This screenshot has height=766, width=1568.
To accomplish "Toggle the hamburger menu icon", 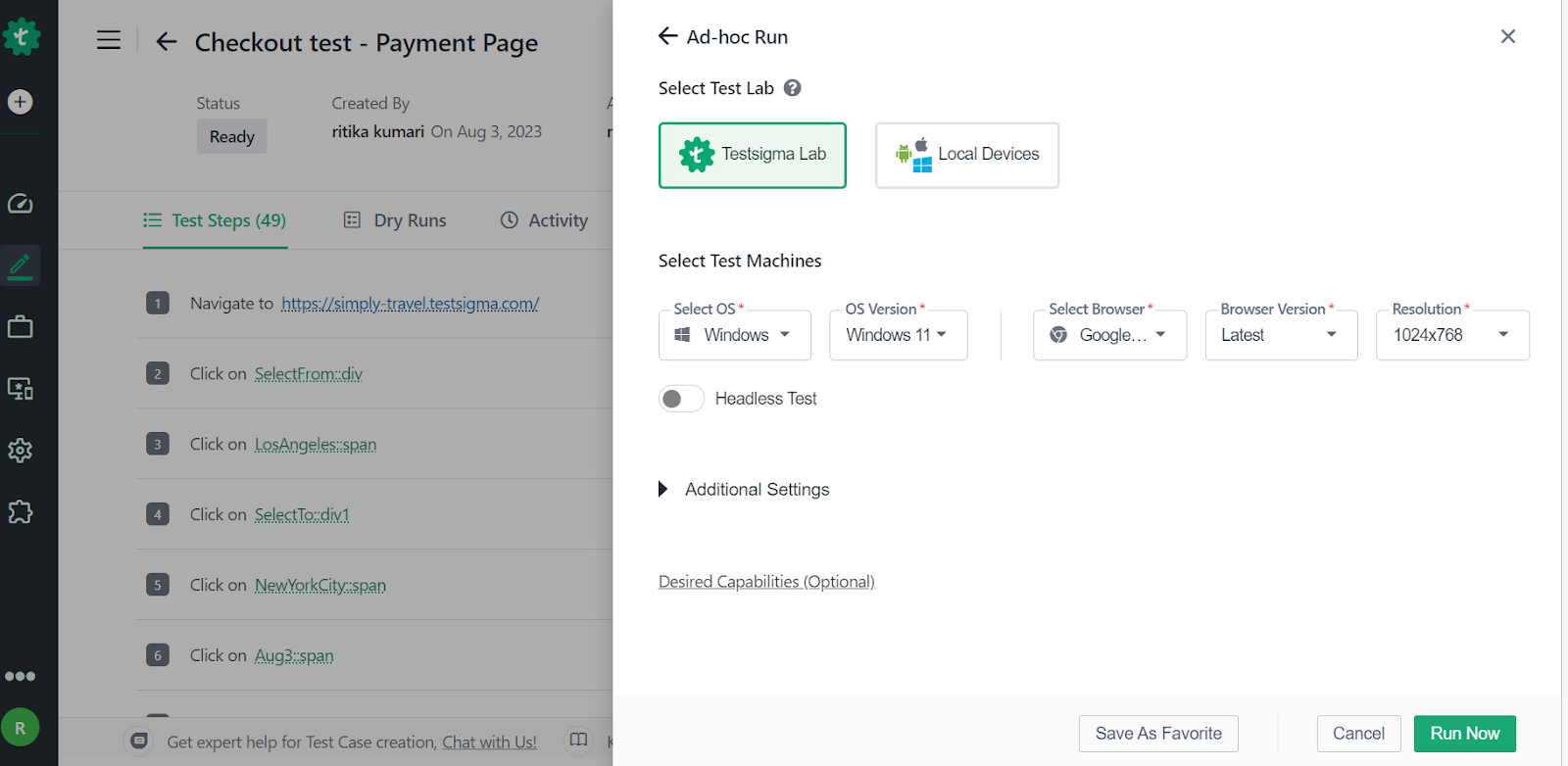I will tap(109, 40).
